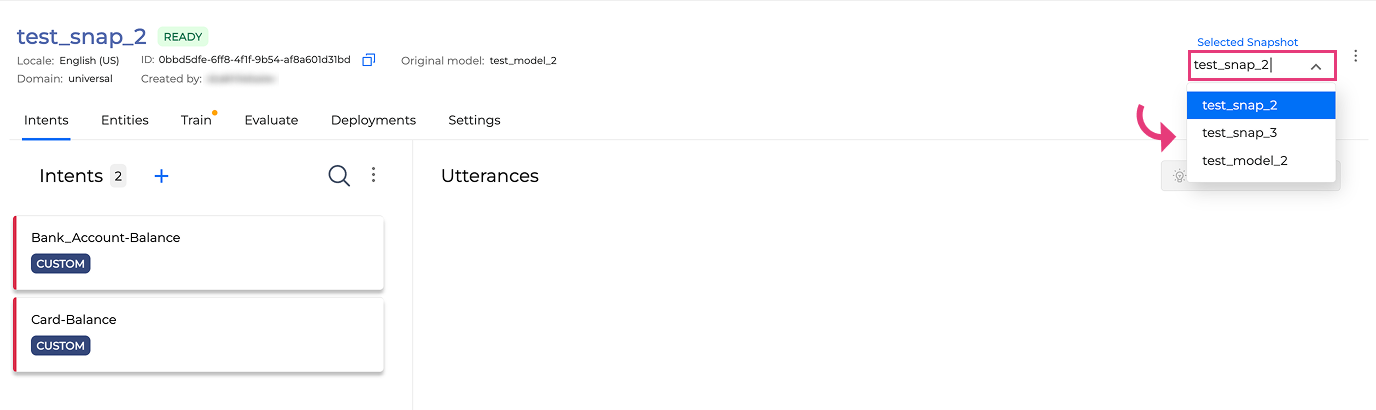Viewport: 1376px width, 410px height.
Task: Switch to the Entities tab
Action: (x=125, y=120)
